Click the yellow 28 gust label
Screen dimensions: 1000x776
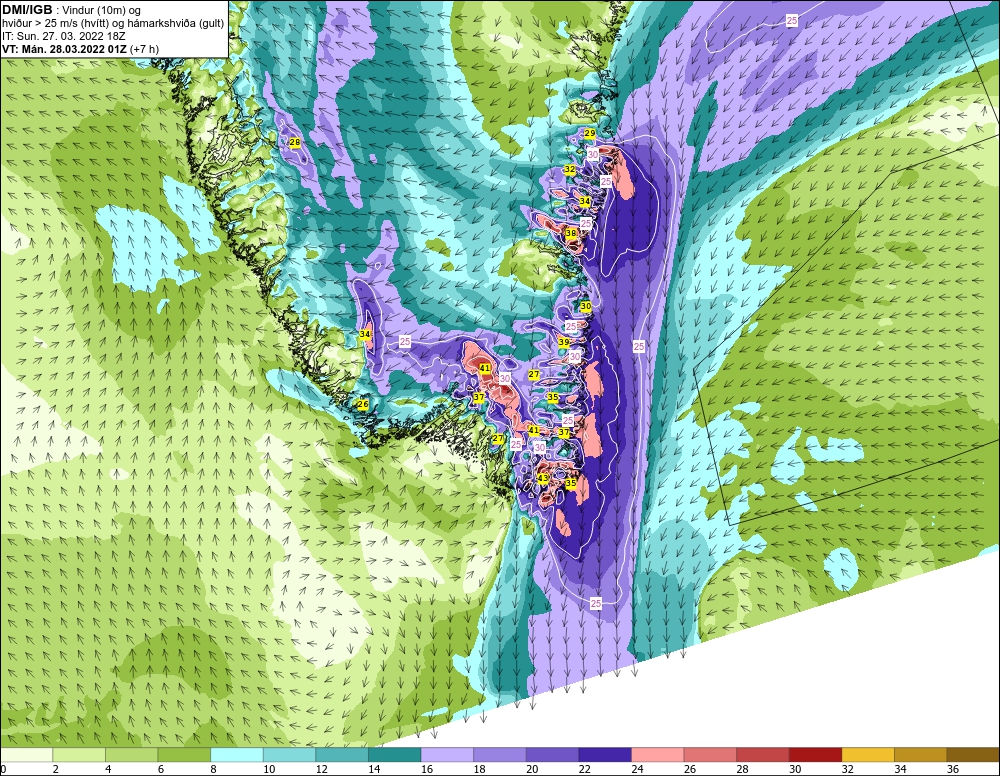[295, 142]
